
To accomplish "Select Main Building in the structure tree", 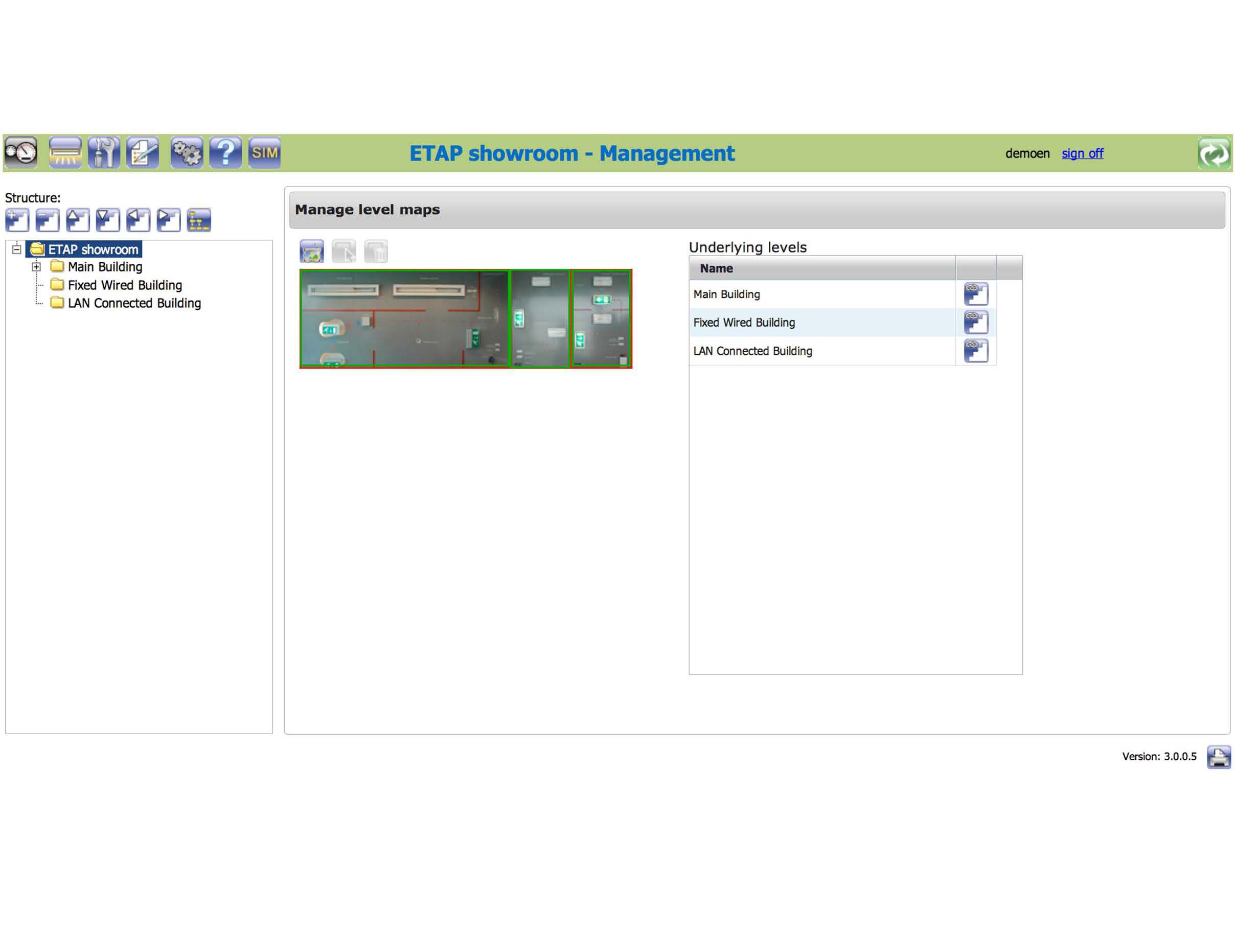I will point(105,267).
